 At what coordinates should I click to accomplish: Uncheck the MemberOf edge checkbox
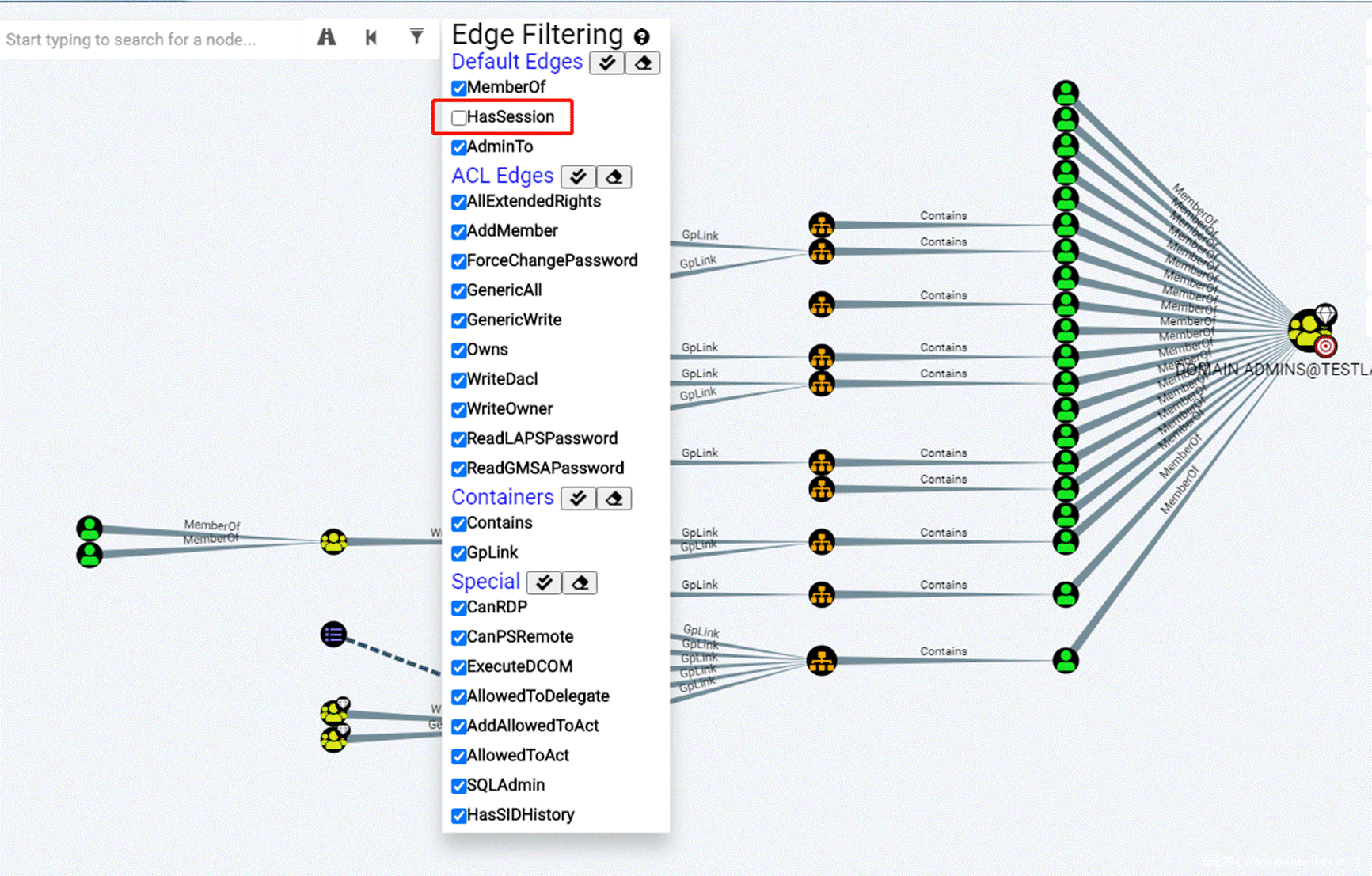click(459, 88)
